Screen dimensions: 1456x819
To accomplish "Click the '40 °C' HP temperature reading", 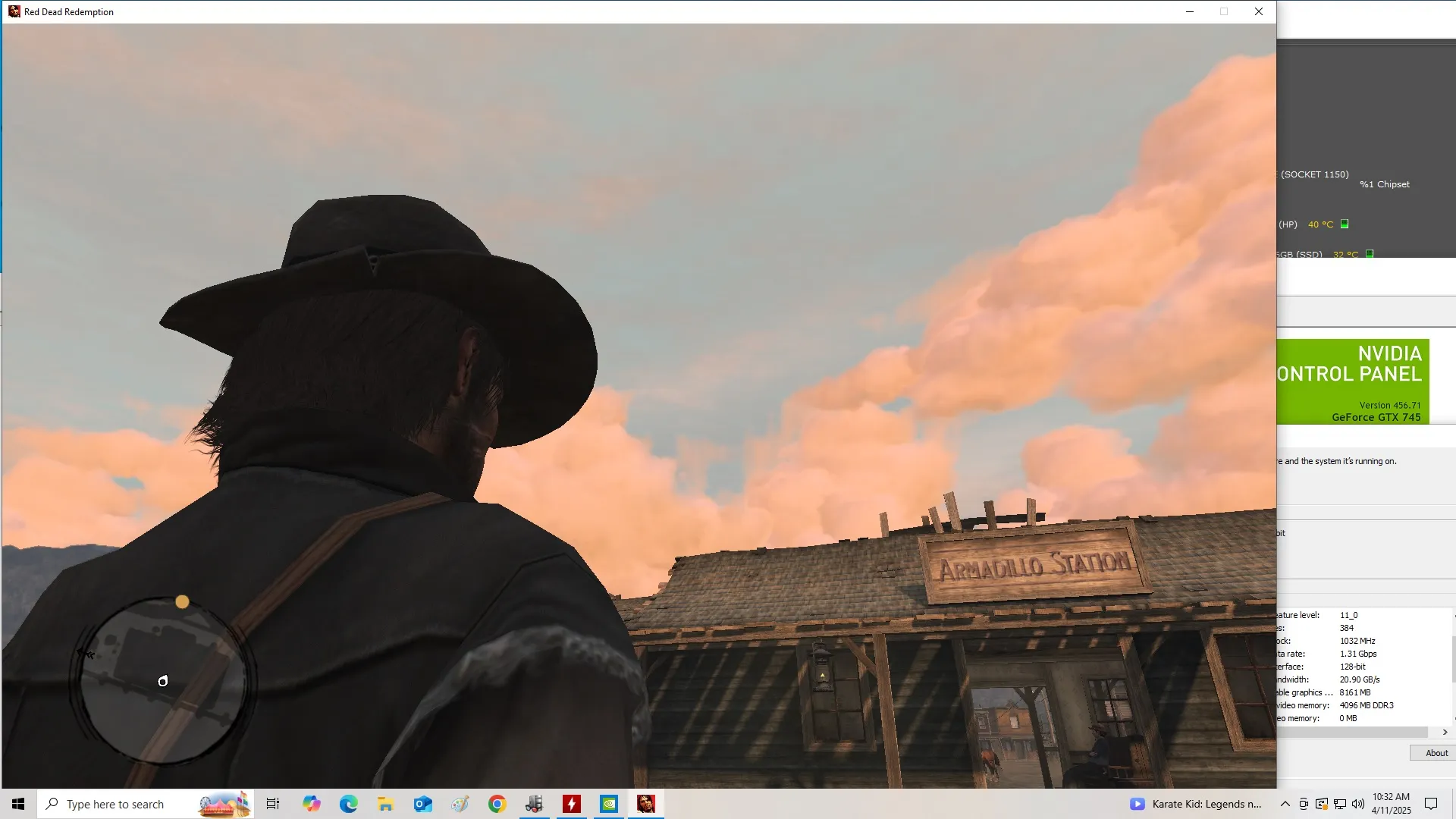I will pos(1320,224).
